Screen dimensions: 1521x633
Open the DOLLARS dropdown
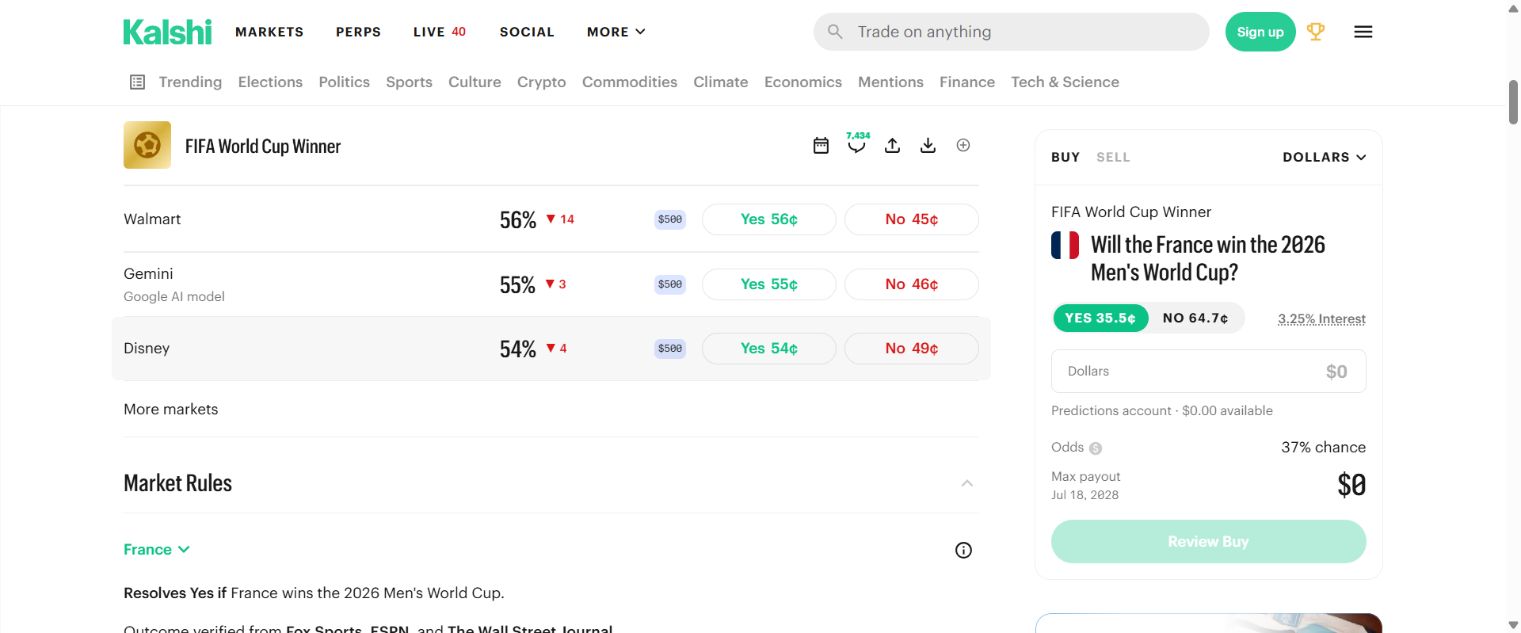pos(1324,157)
